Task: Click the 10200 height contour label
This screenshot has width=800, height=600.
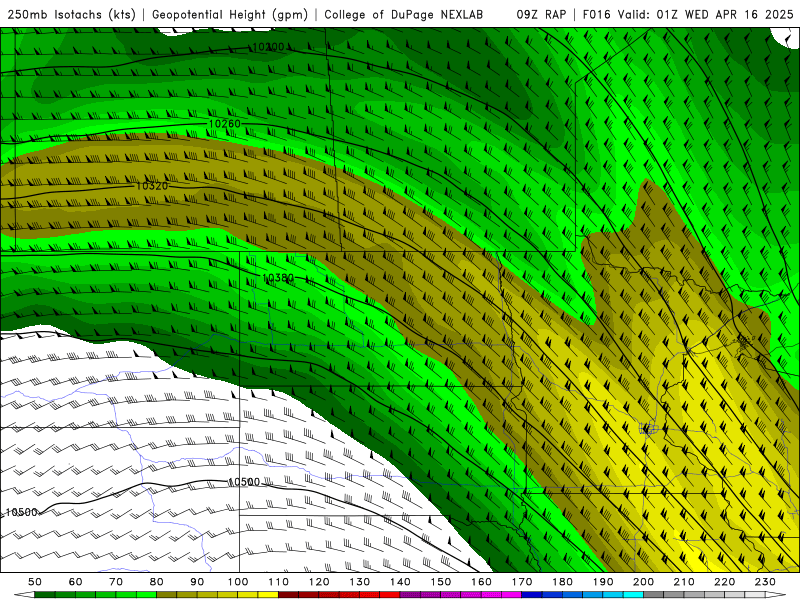Action: (x=268, y=47)
